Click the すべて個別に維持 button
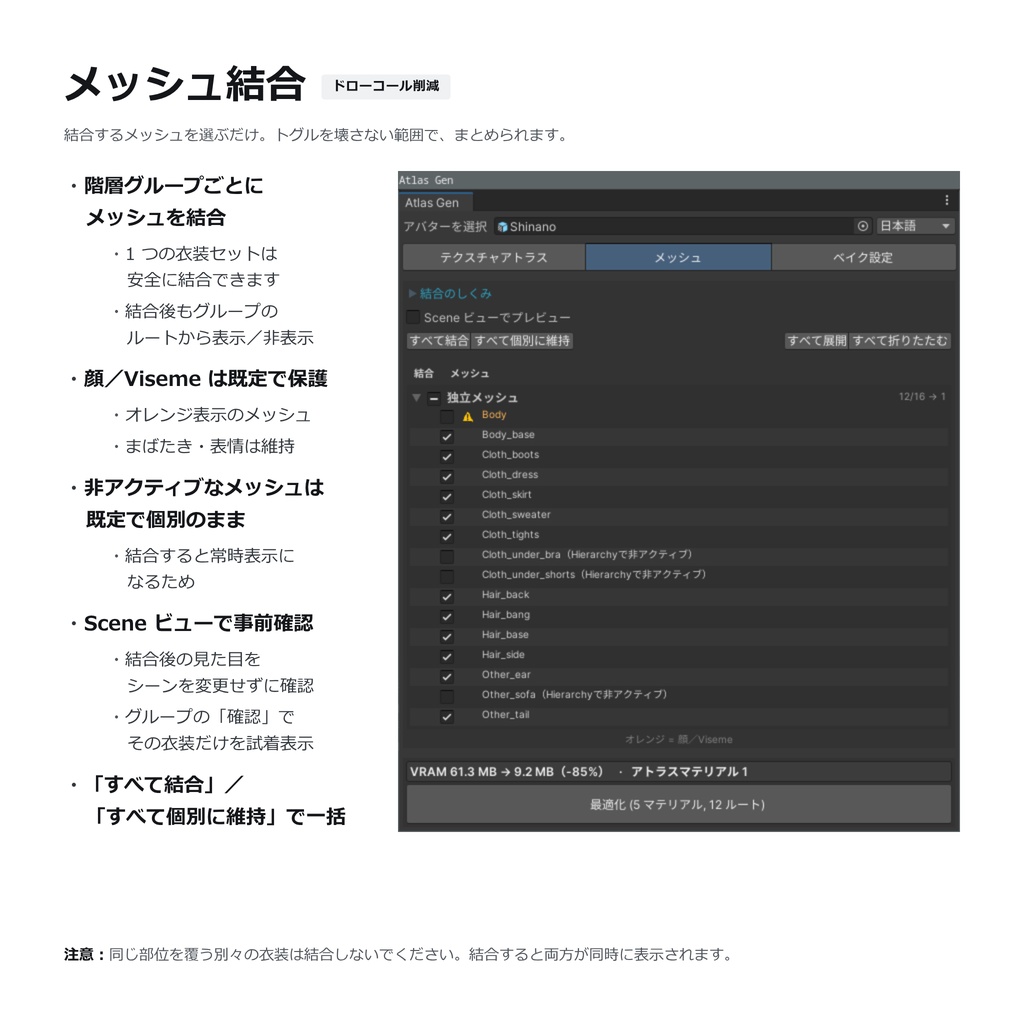The width and height of the screenshot is (1024, 1024). [x=522, y=340]
